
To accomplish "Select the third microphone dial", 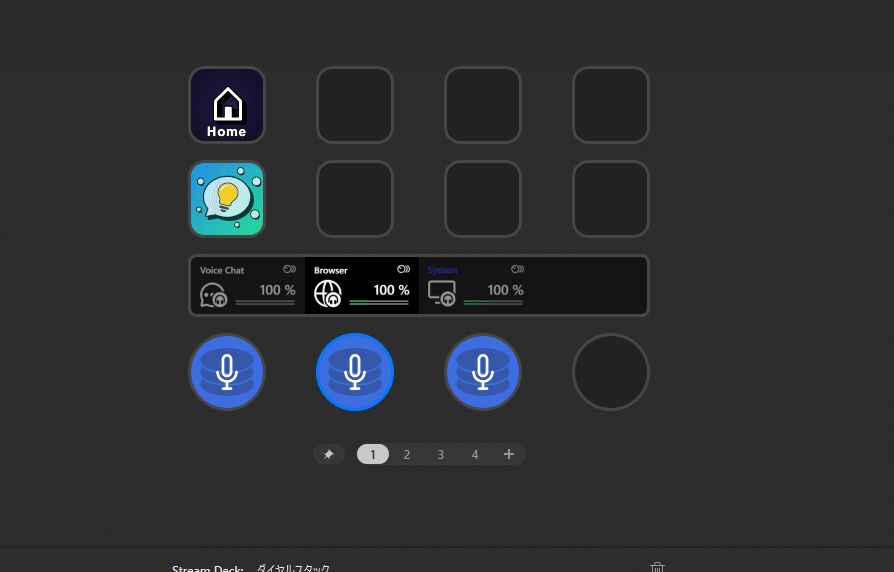I will [483, 372].
